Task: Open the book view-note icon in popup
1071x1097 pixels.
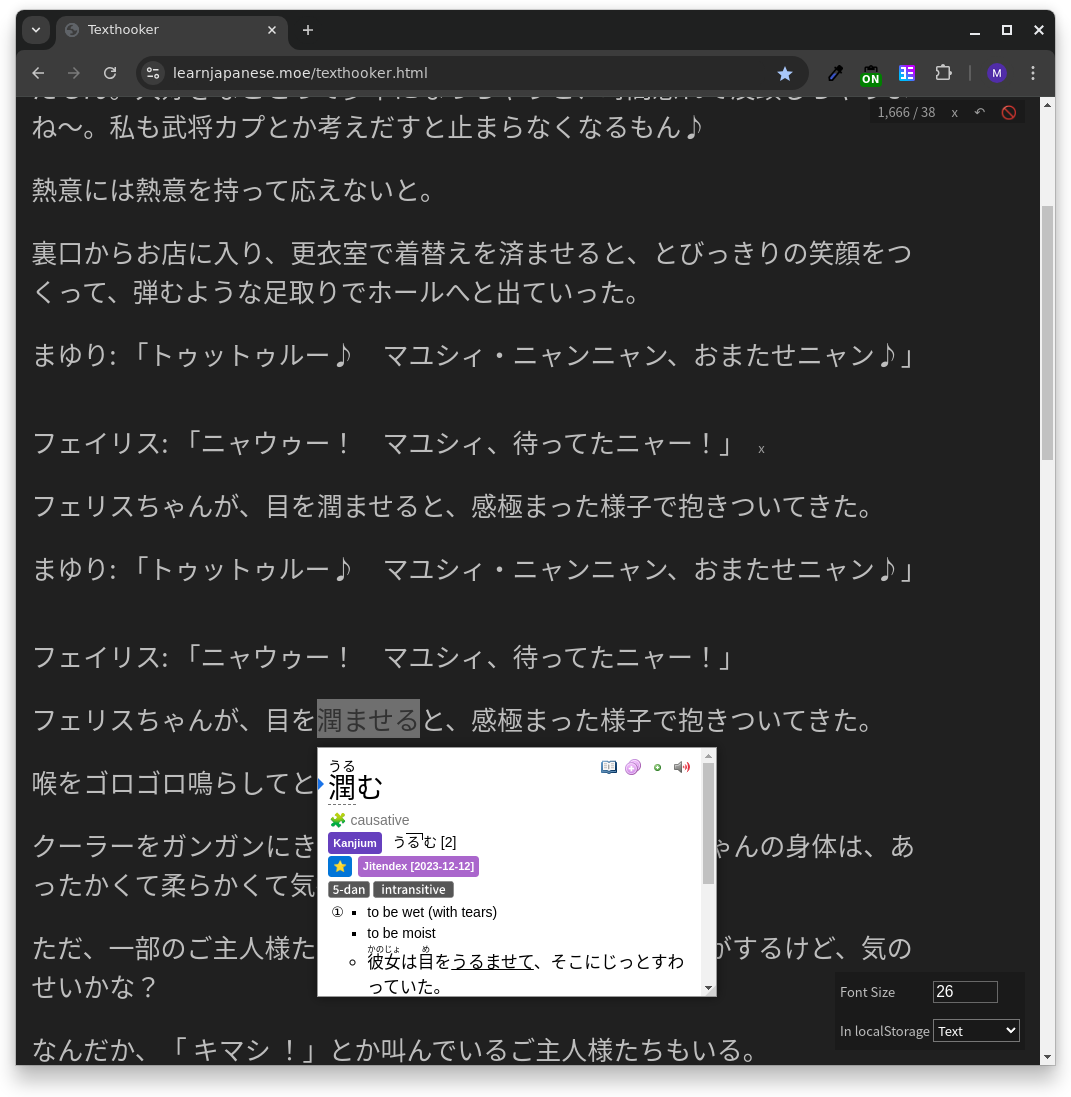Action: (609, 767)
